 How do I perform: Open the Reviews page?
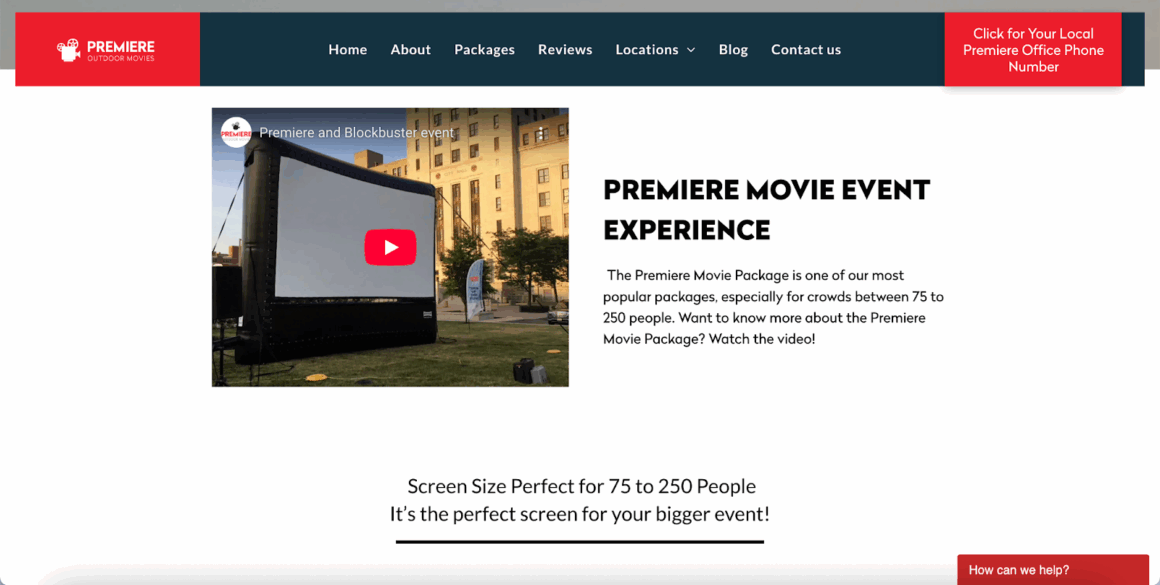click(x=565, y=50)
